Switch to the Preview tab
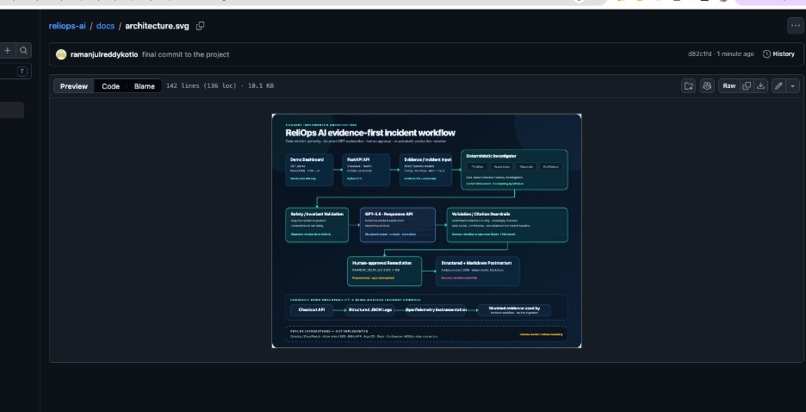 click(x=74, y=86)
